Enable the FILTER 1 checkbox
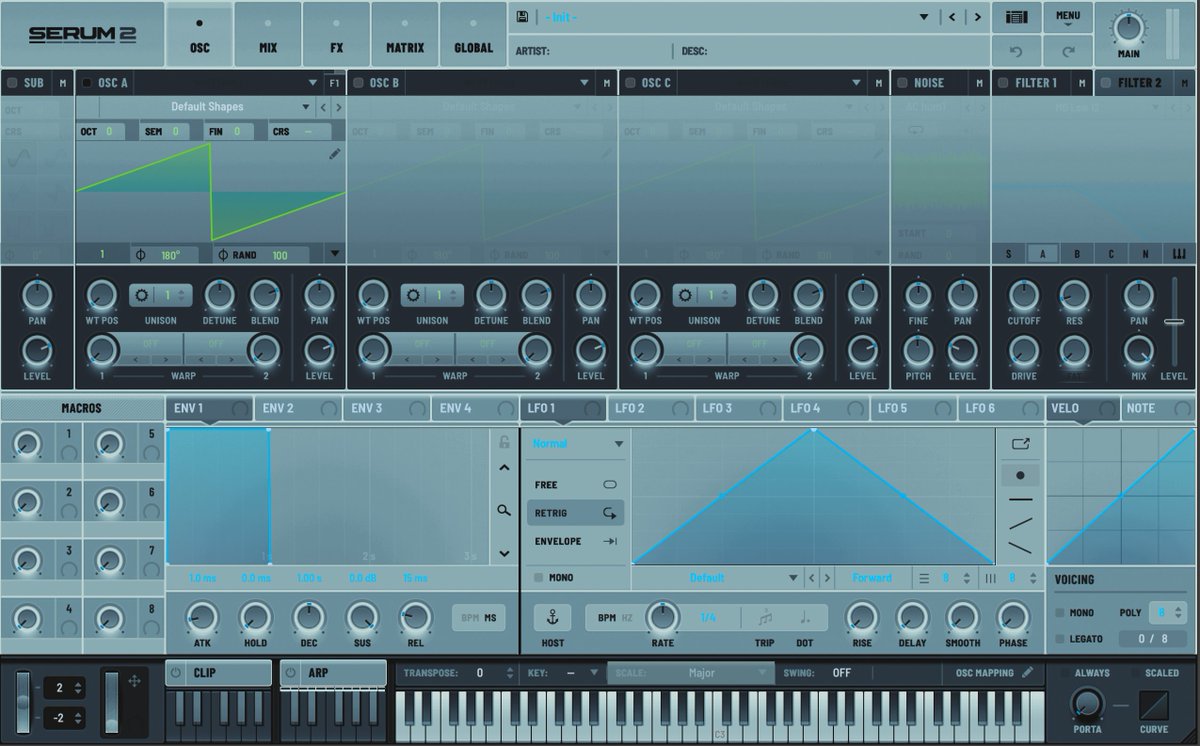The width and height of the screenshot is (1200, 746). (x=1003, y=83)
